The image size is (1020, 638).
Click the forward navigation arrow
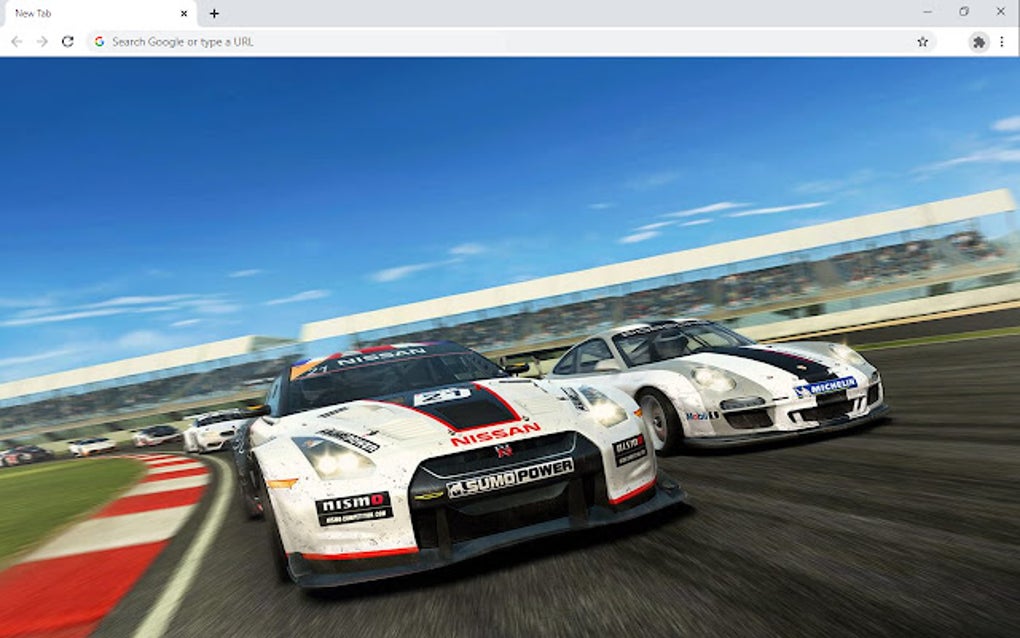41,41
